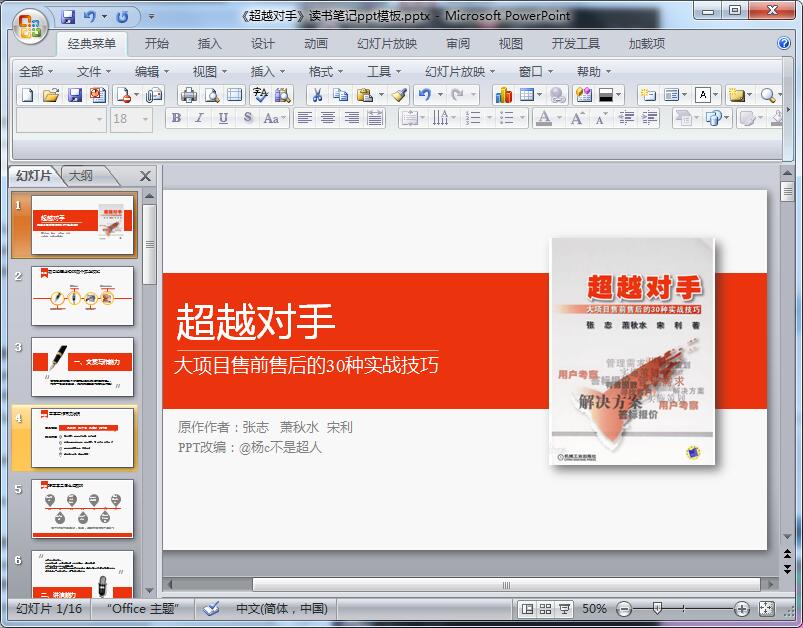Click the 50% zoom level button
The height and width of the screenshot is (628, 803).
pos(594,609)
